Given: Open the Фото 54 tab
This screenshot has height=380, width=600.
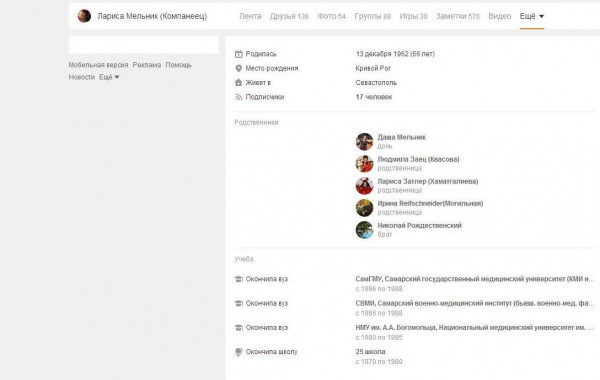Looking at the screenshot, I should [331, 16].
